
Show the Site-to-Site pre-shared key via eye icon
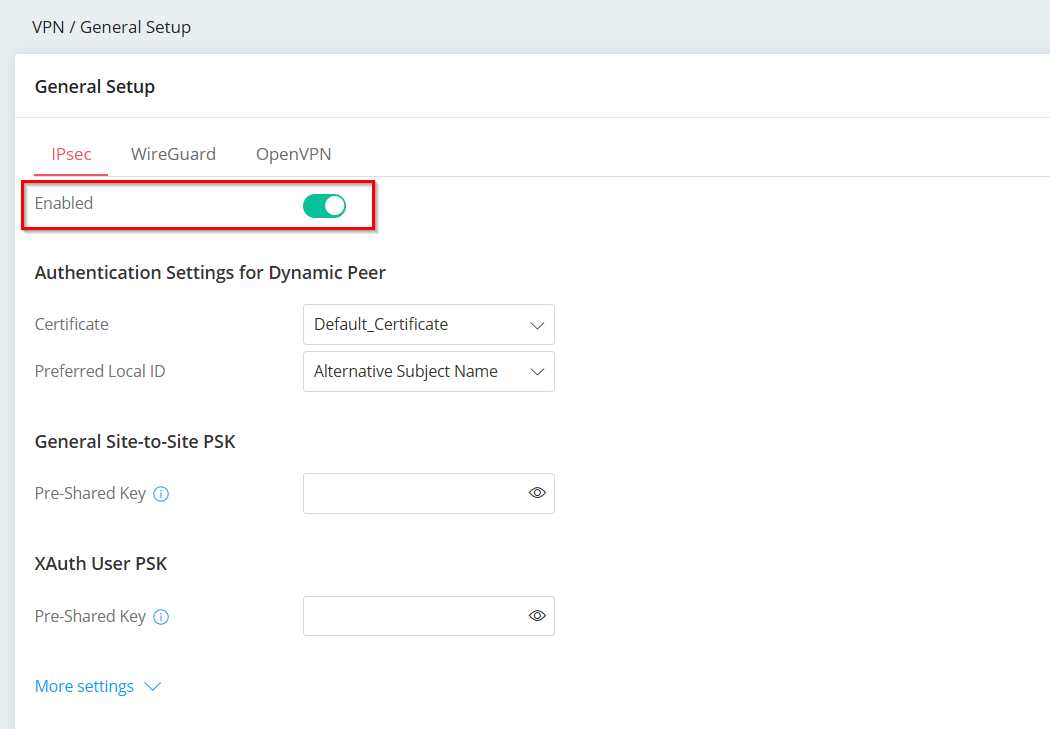[x=537, y=493]
